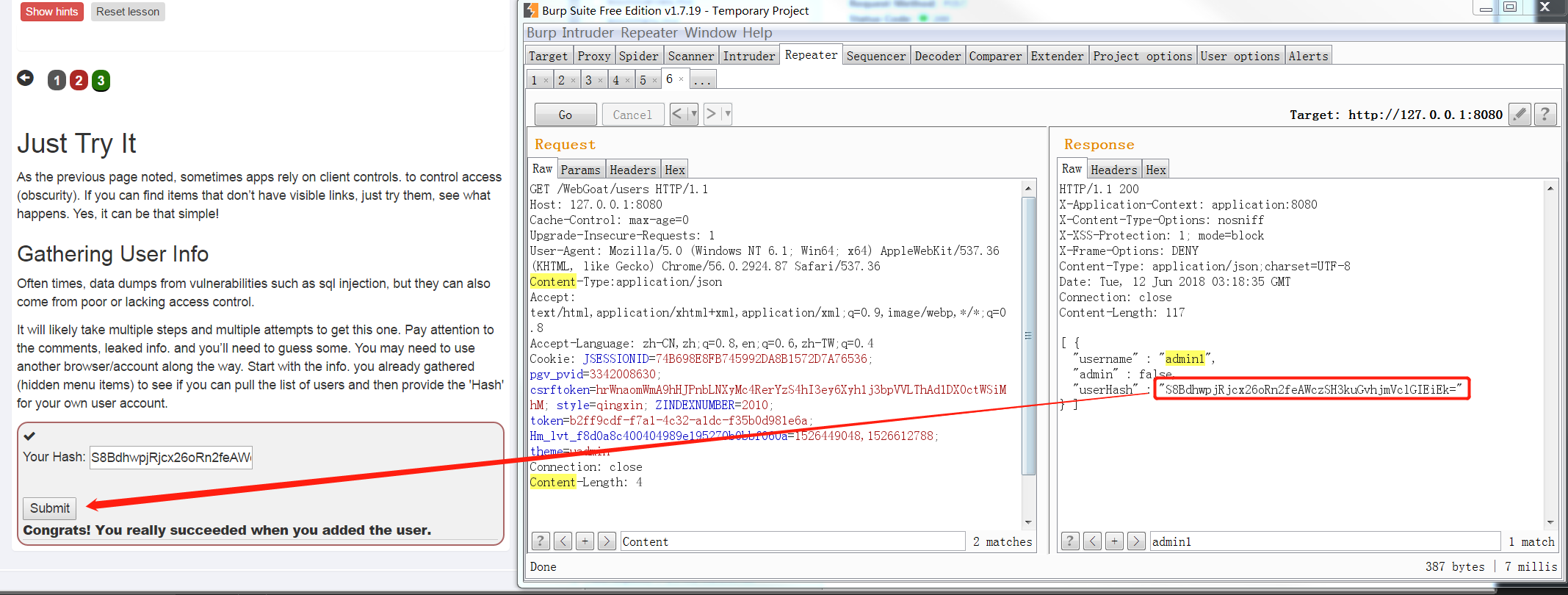This screenshot has width=1568, height=595.
Task: Click the Go button to send the request
Action: point(566,115)
